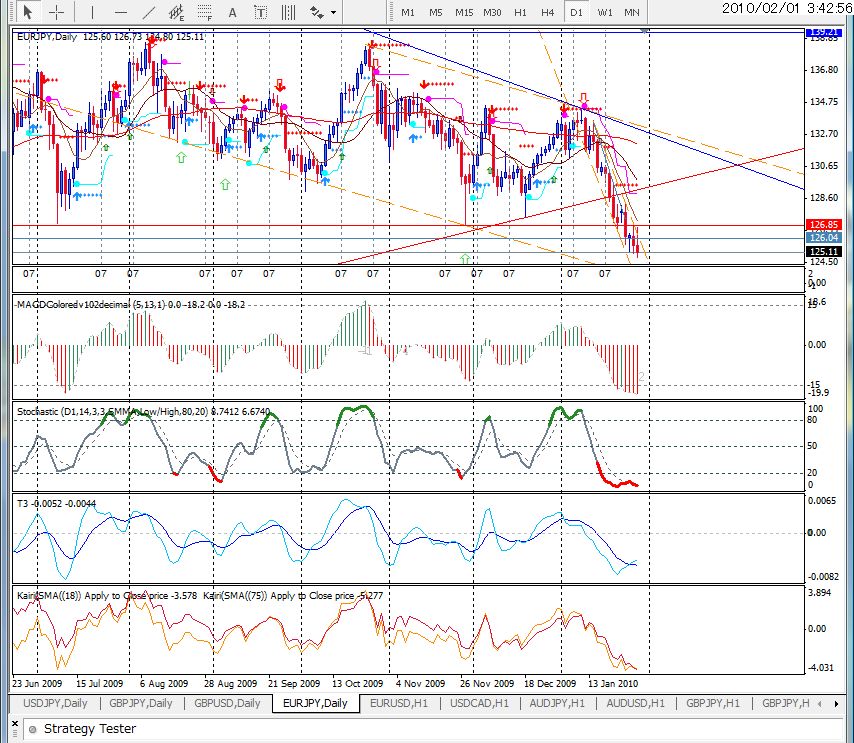This screenshot has width=854, height=743.
Task: Select the Cycle Lines tool
Action: [x=288, y=12]
